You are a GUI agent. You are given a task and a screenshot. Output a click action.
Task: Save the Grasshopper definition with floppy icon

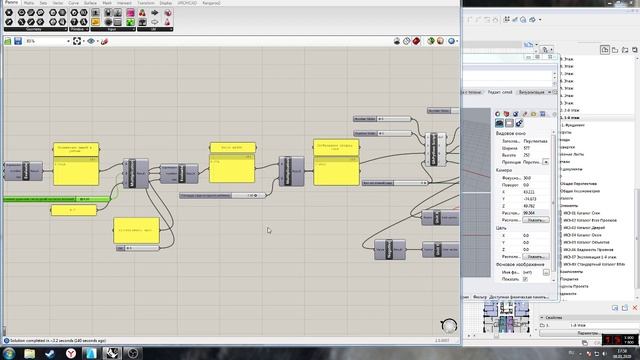pos(18,41)
